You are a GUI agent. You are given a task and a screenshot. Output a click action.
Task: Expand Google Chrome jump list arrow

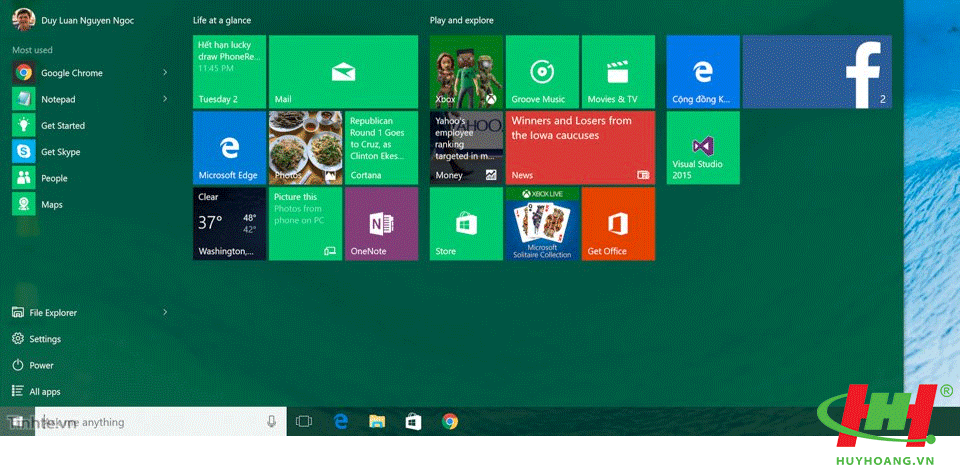click(x=165, y=73)
